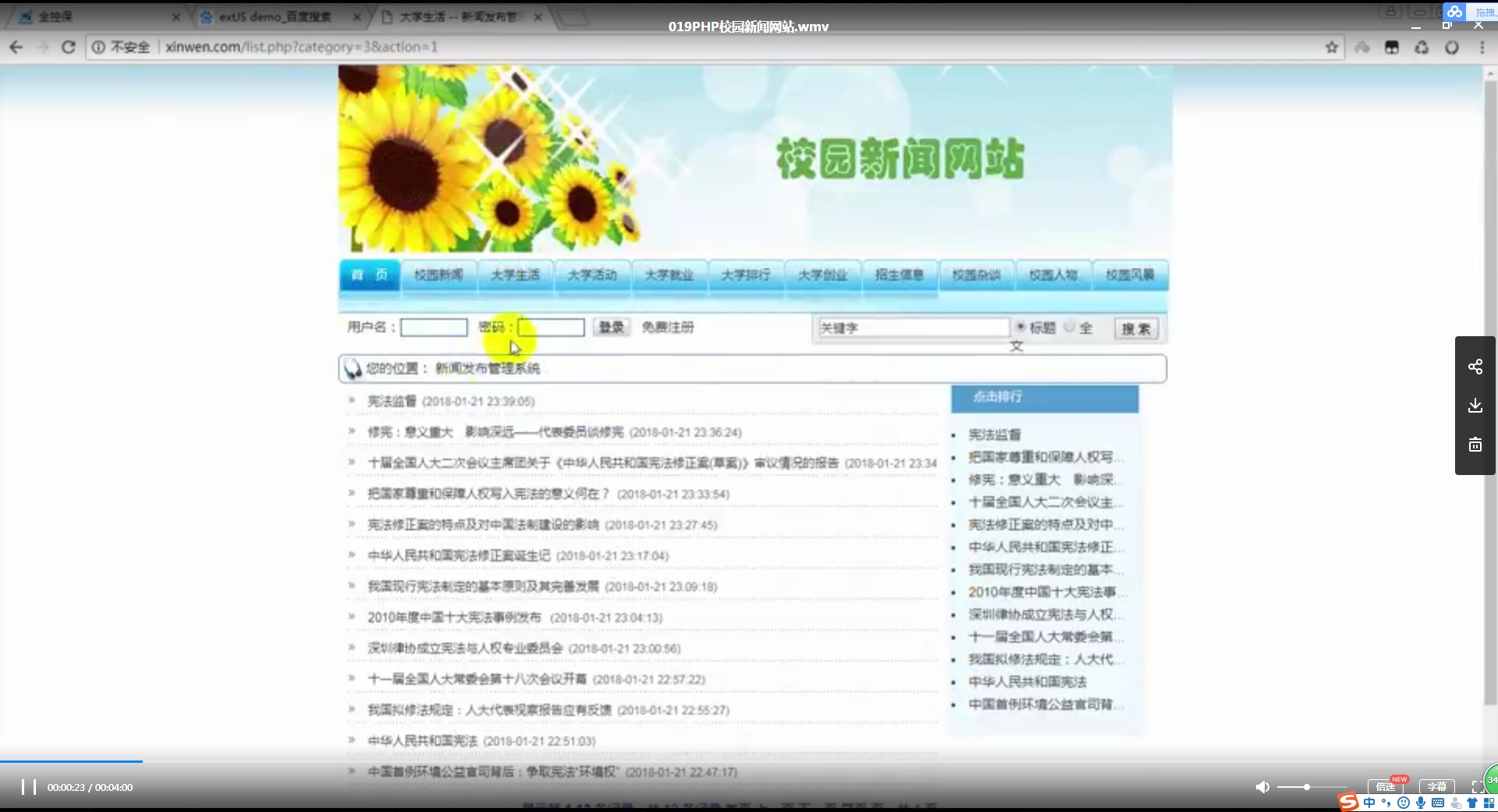
Task: Select the 标题 radio button
Action: pyautogui.click(x=1020, y=327)
